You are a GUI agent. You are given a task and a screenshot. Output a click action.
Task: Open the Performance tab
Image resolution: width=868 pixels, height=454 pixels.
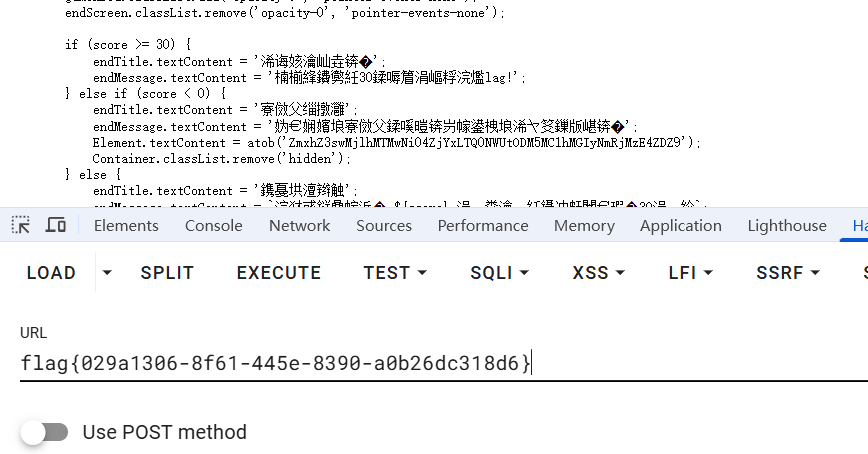[x=483, y=226]
